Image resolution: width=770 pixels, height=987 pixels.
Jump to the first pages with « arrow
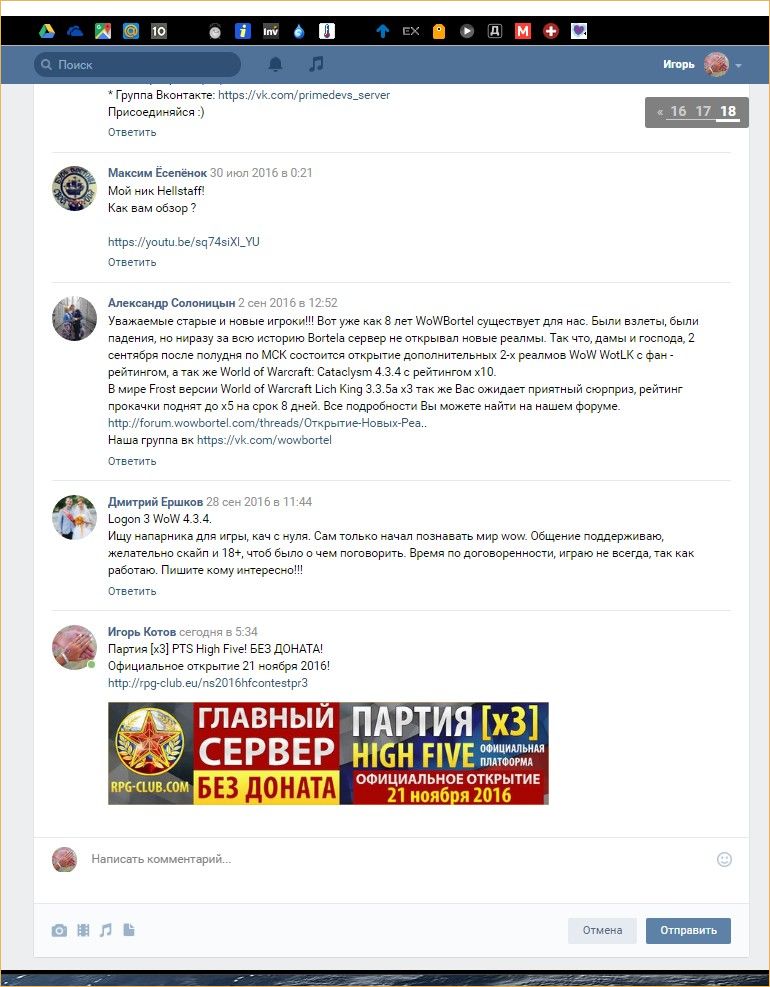pyautogui.click(x=660, y=112)
